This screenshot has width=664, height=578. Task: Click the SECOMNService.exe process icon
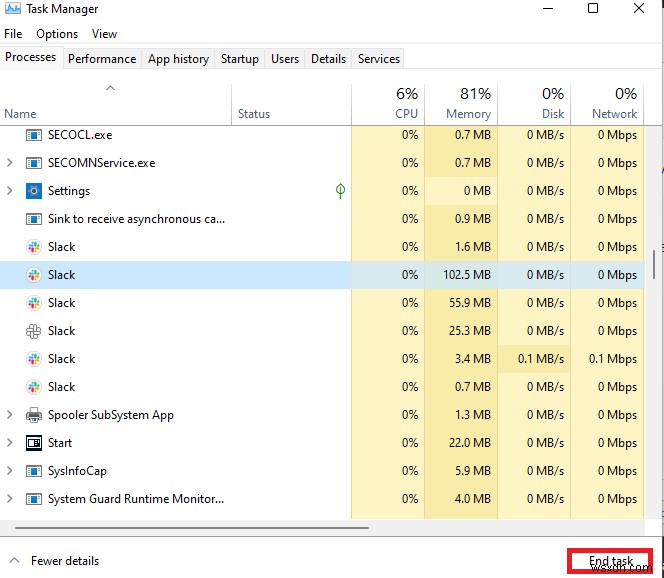[34, 163]
